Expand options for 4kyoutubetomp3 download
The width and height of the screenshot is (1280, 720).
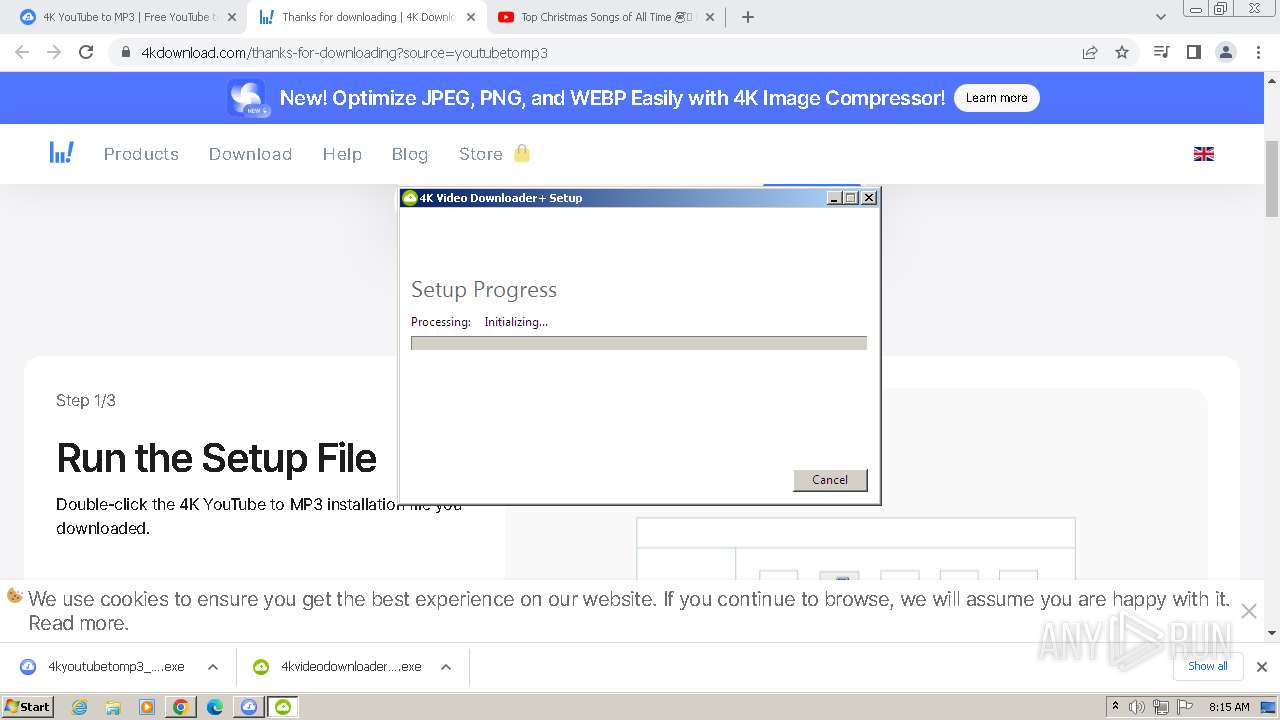point(213,667)
